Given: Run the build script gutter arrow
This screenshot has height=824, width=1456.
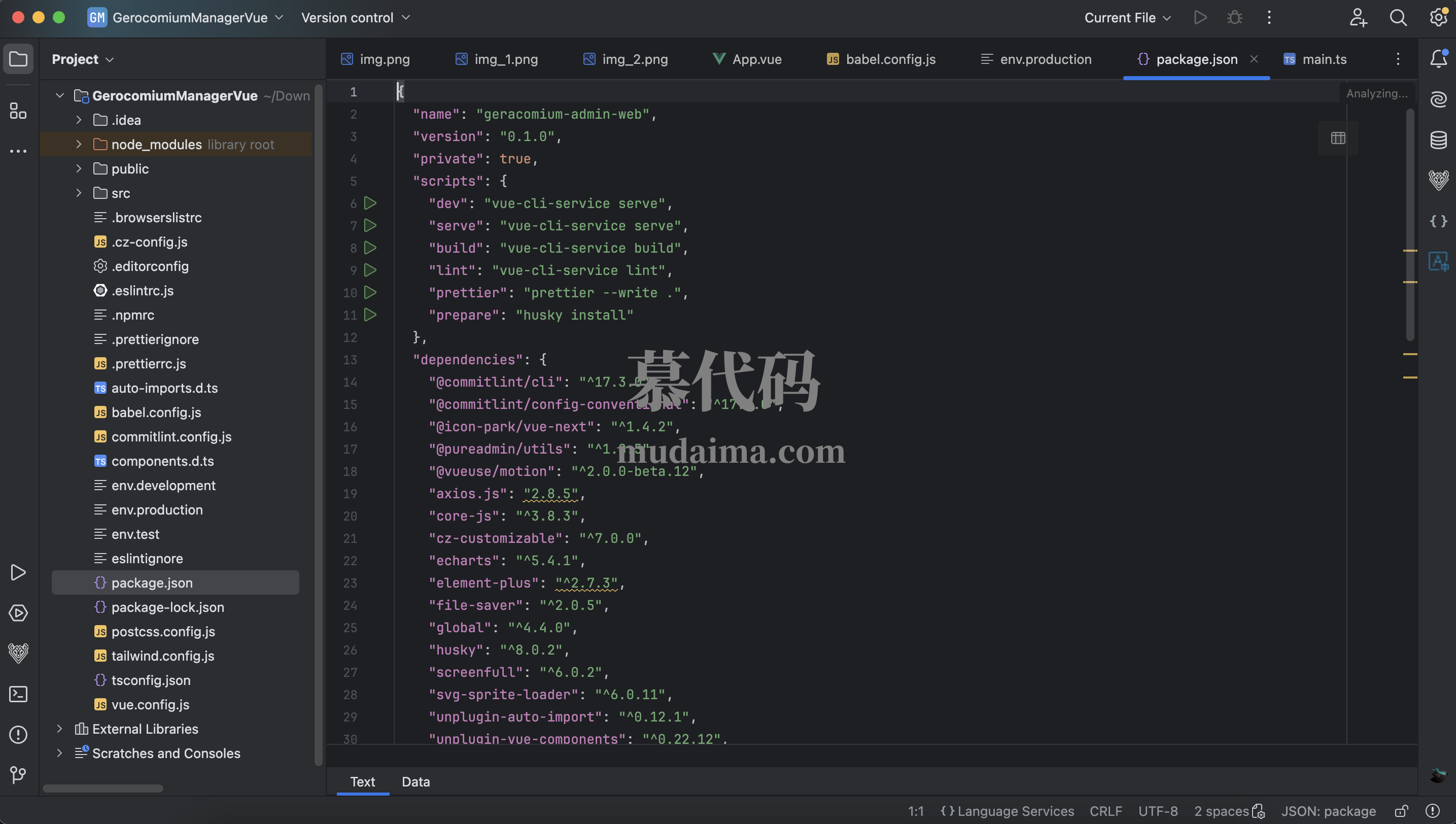Looking at the screenshot, I should [370, 247].
